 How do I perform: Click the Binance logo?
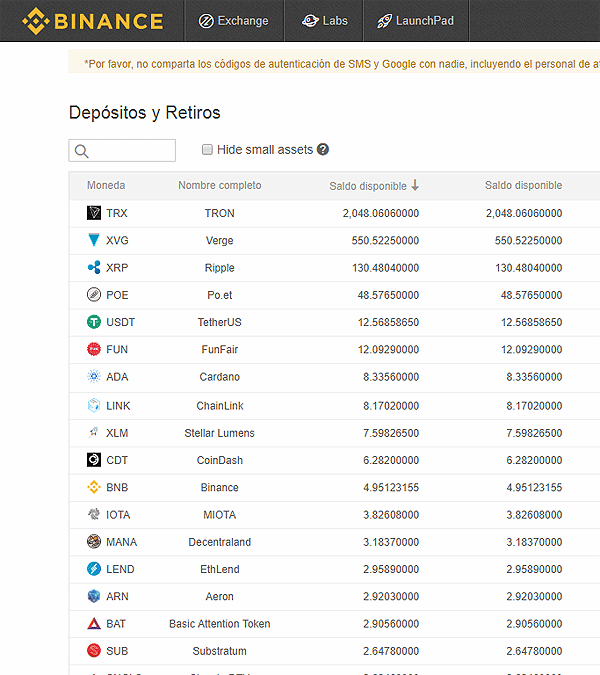(93, 21)
